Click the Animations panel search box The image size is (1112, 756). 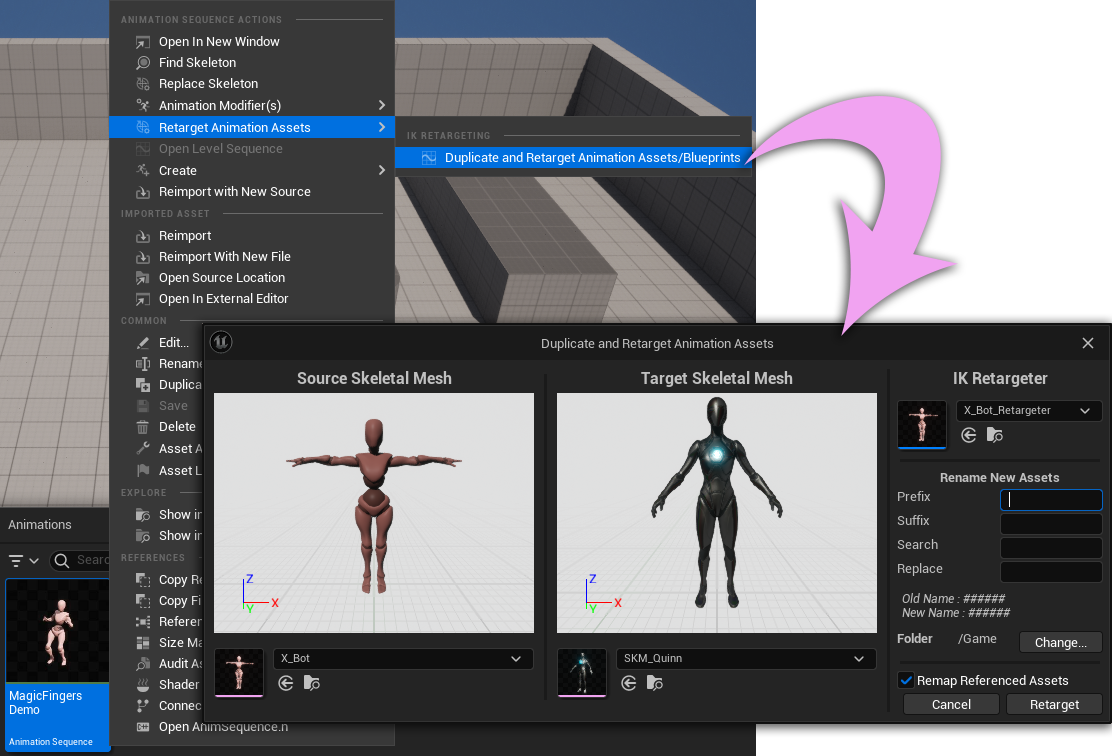(x=79, y=560)
